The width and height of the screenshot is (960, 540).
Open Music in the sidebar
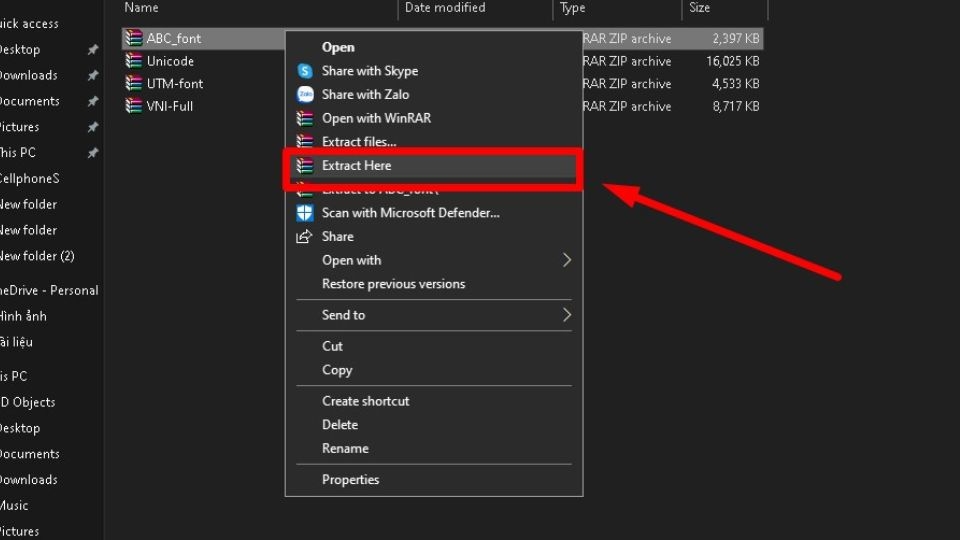click(14, 505)
